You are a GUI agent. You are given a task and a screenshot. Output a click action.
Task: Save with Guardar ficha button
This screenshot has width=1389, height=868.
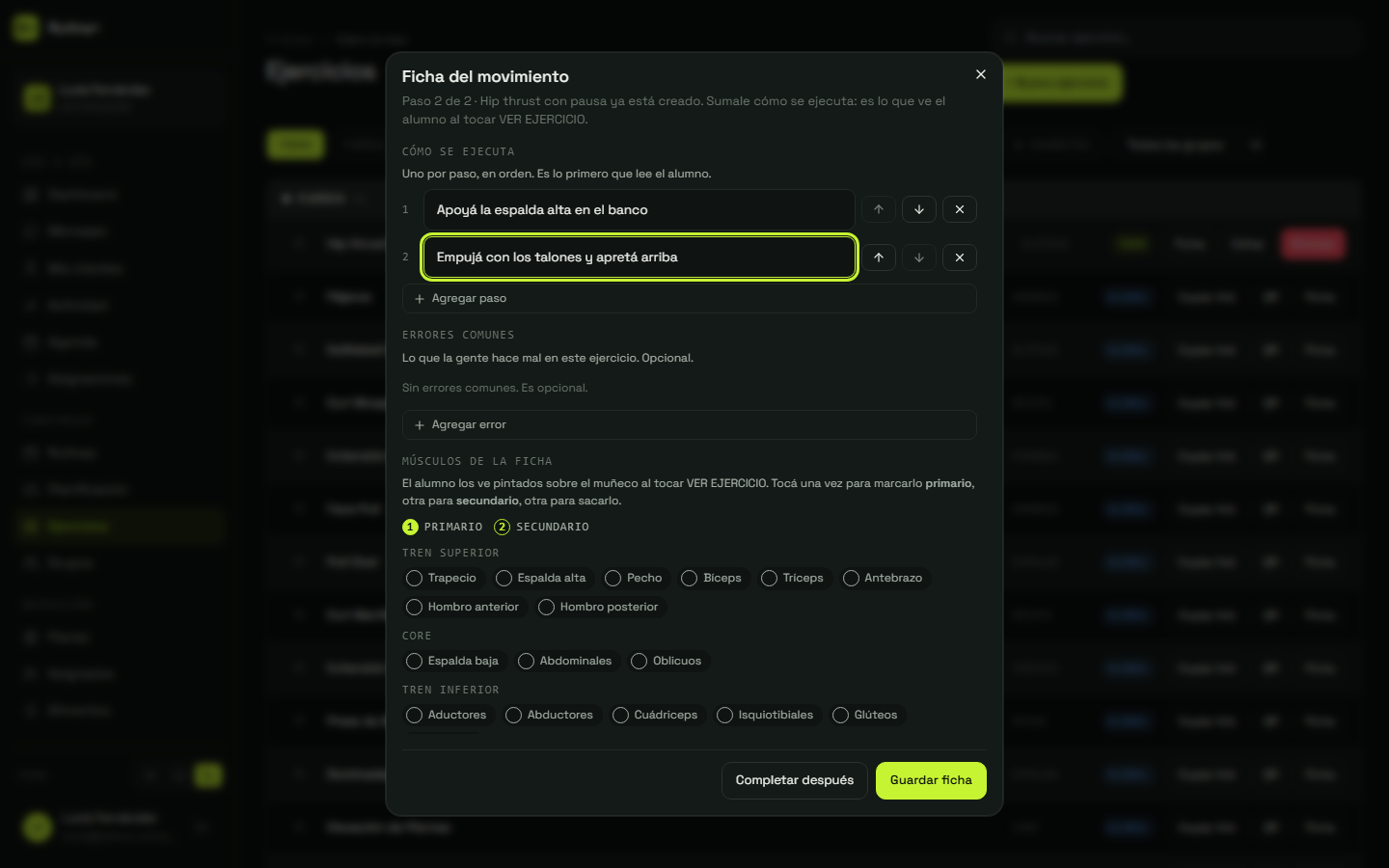click(931, 781)
